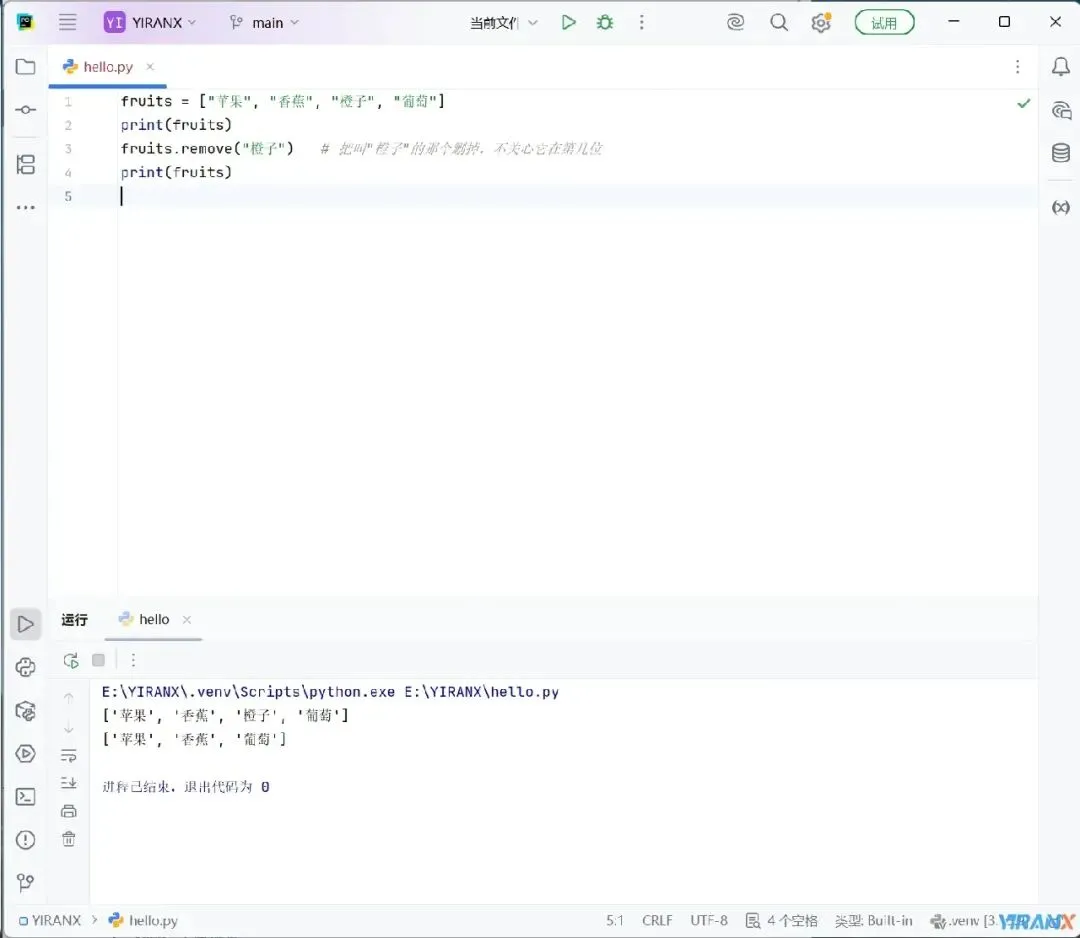
Task: Open the Git tool window
Action: pos(25,882)
